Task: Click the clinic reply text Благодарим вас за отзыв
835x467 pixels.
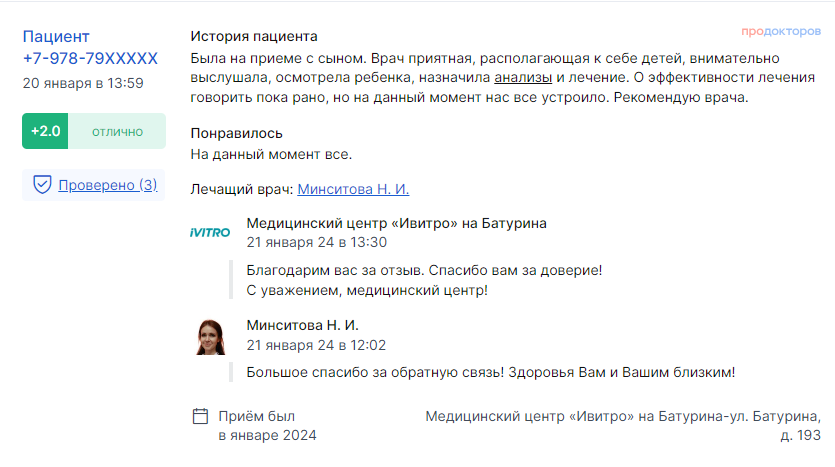Action: [425, 271]
